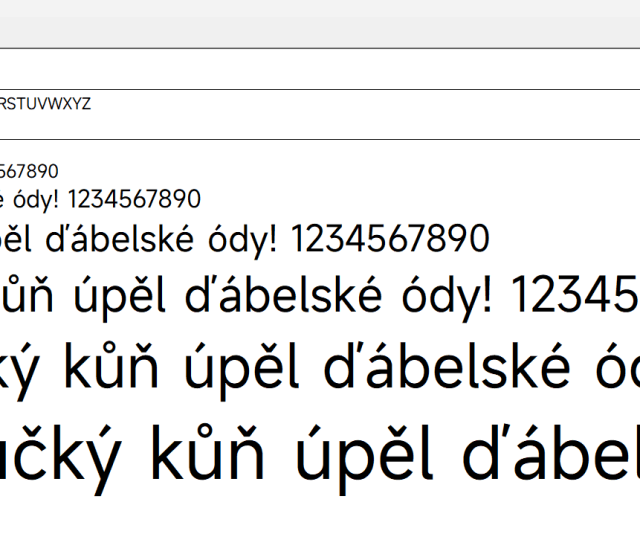Click 'ďábelské' in the line ending in 12345

coord(302,293)
